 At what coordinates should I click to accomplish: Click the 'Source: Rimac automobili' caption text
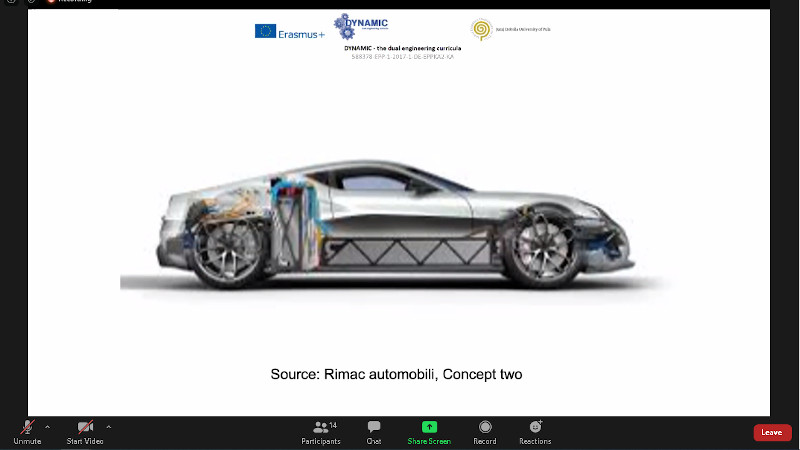pos(396,375)
